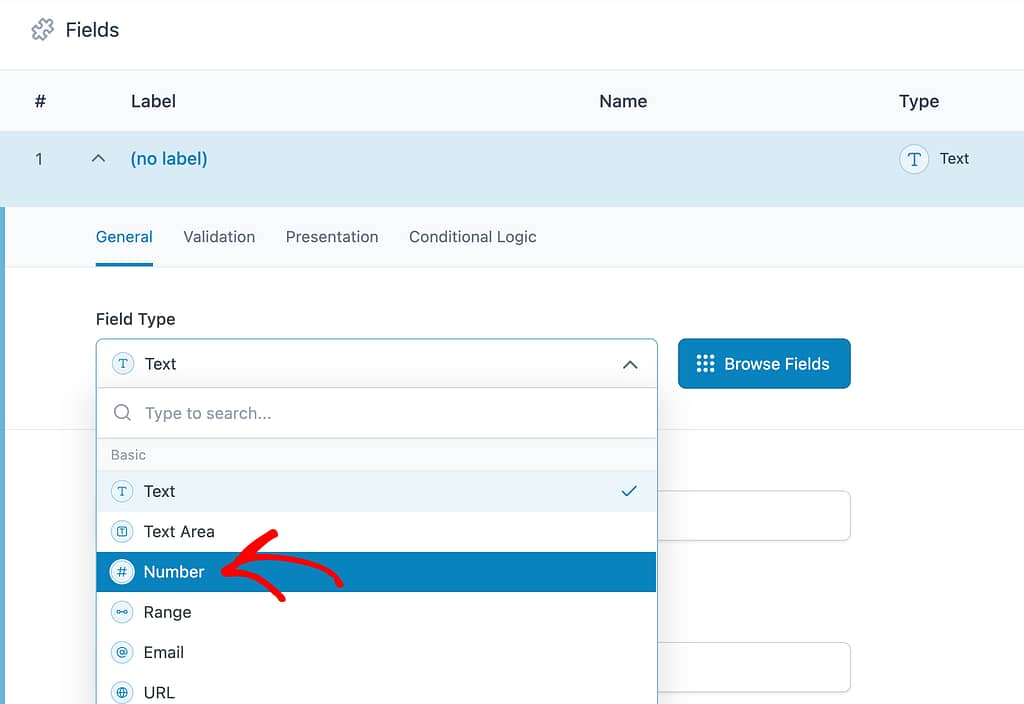
Task: Click the Name column header
Action: 623,101
